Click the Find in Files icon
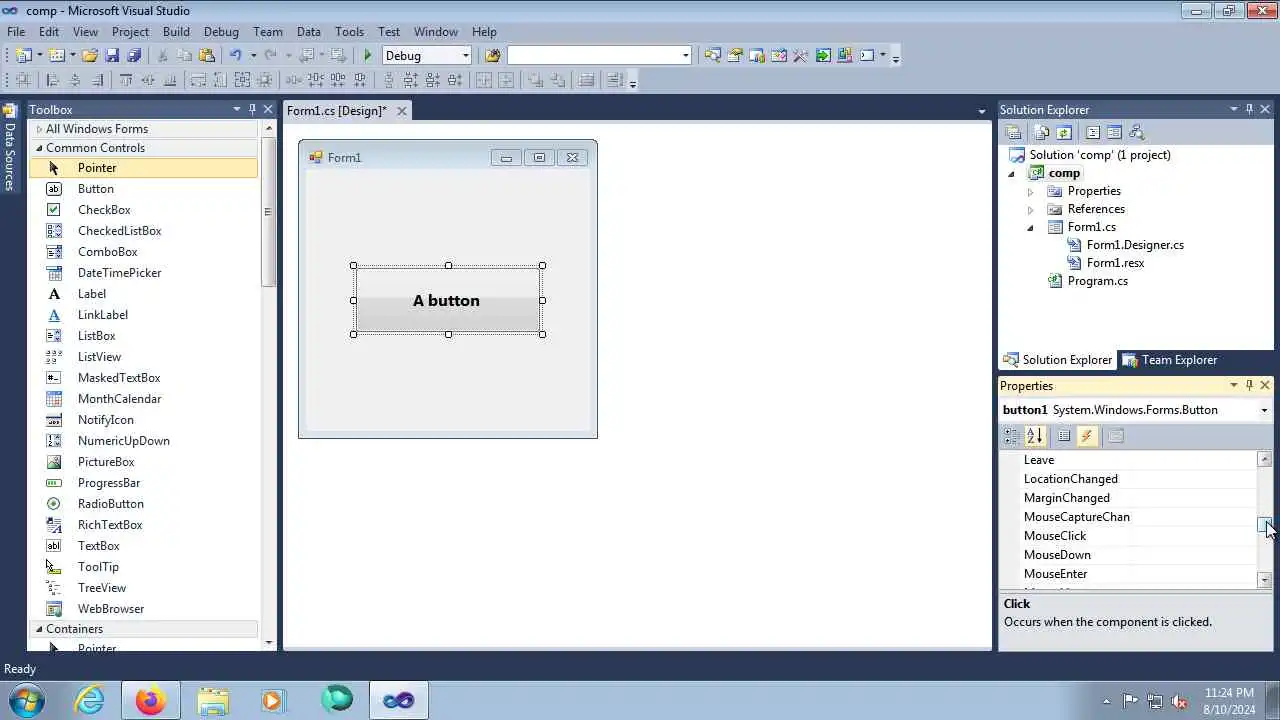Screen dimensions: 1280x720 492,56
